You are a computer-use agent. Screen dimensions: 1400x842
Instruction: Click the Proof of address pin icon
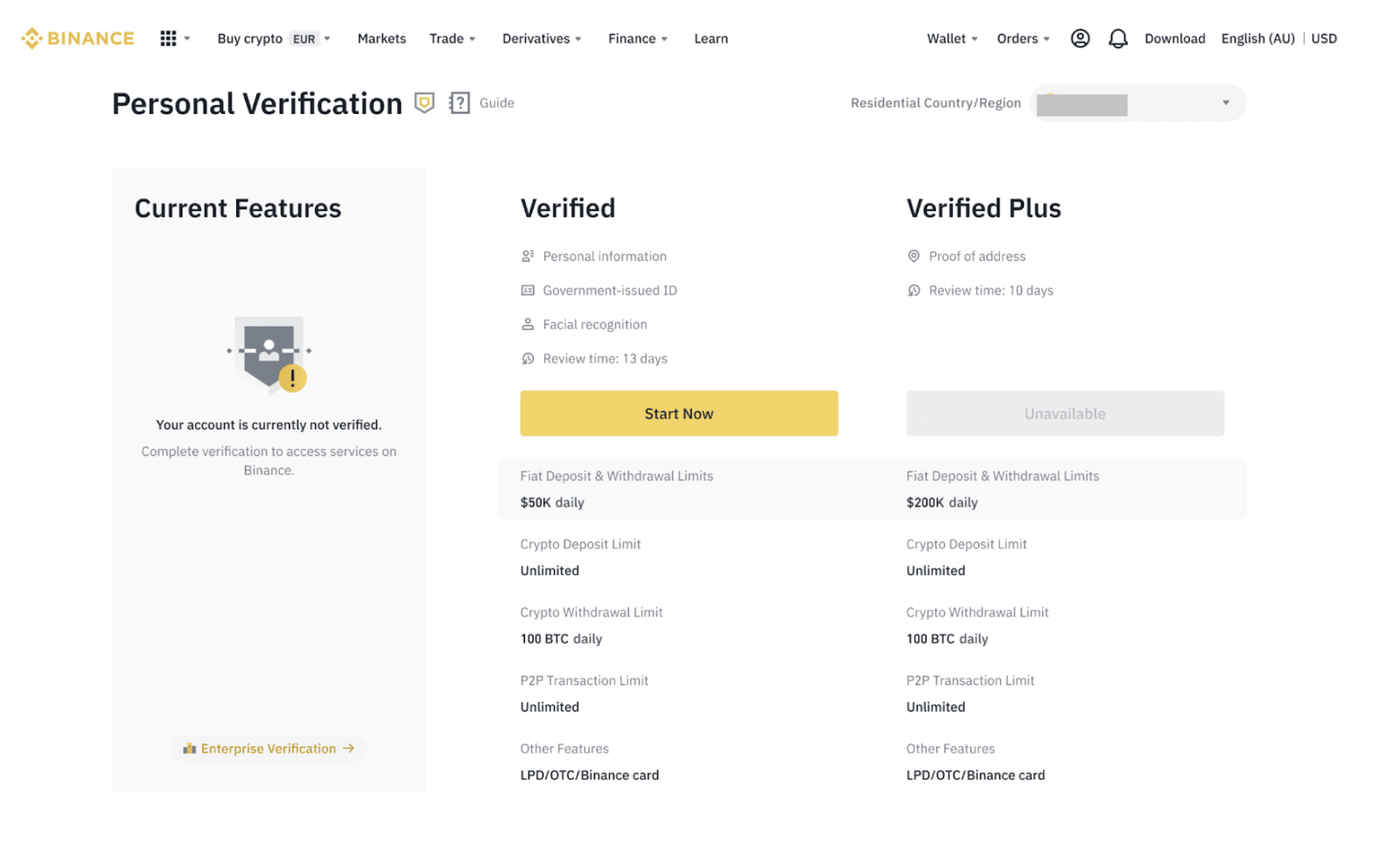[913, 256]
